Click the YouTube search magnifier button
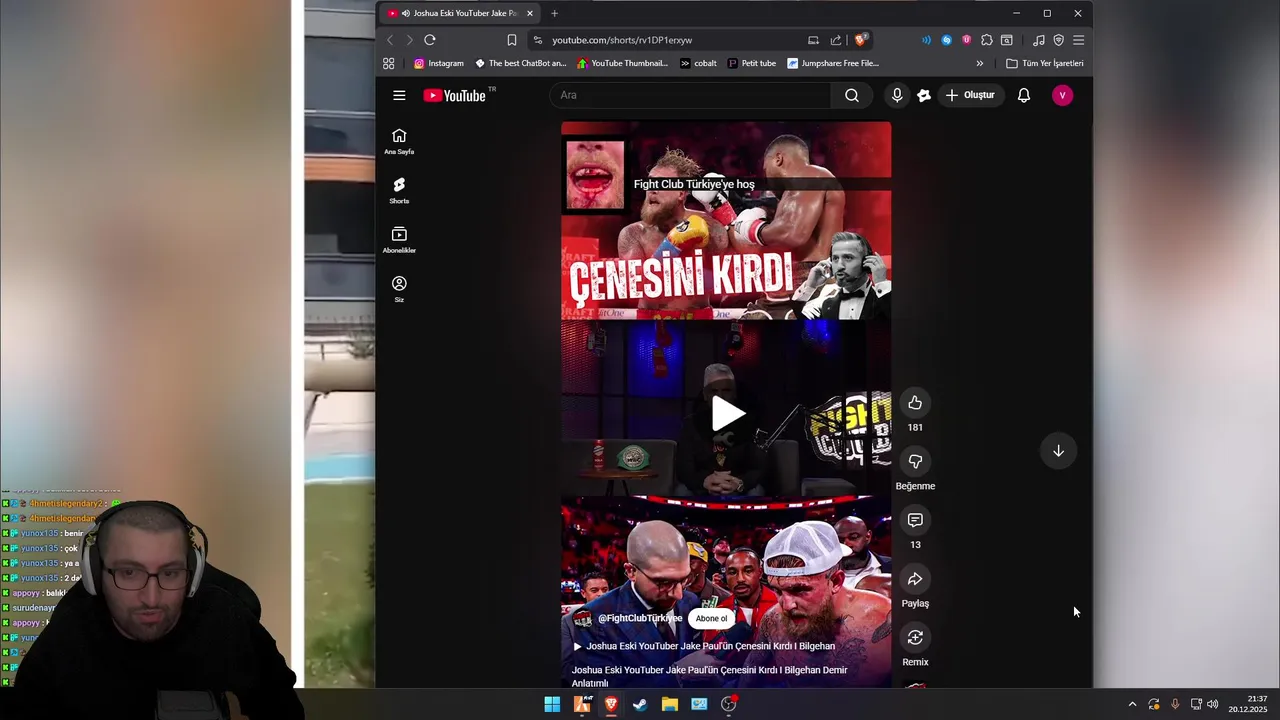 [851, 95]
